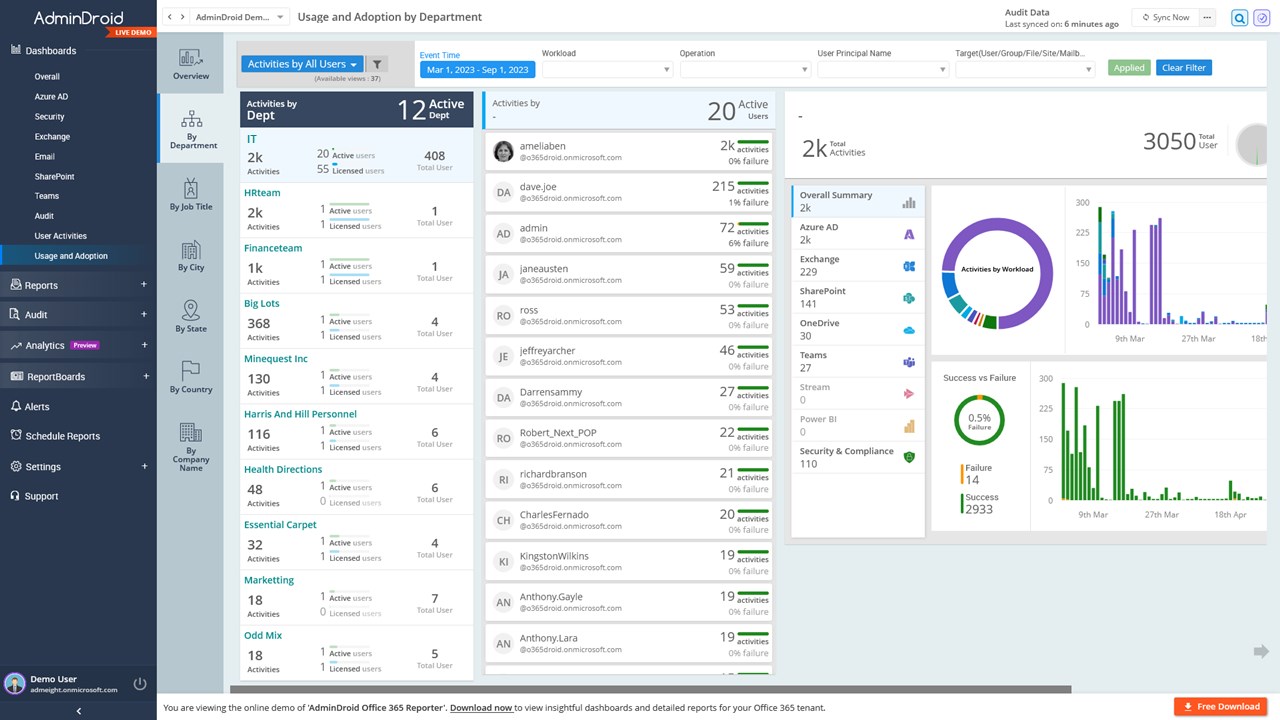Viewport: 1280px width, 720px height.
Task: Switch to the By State tab
Action: pyautogui.click(x=191, y=316)
